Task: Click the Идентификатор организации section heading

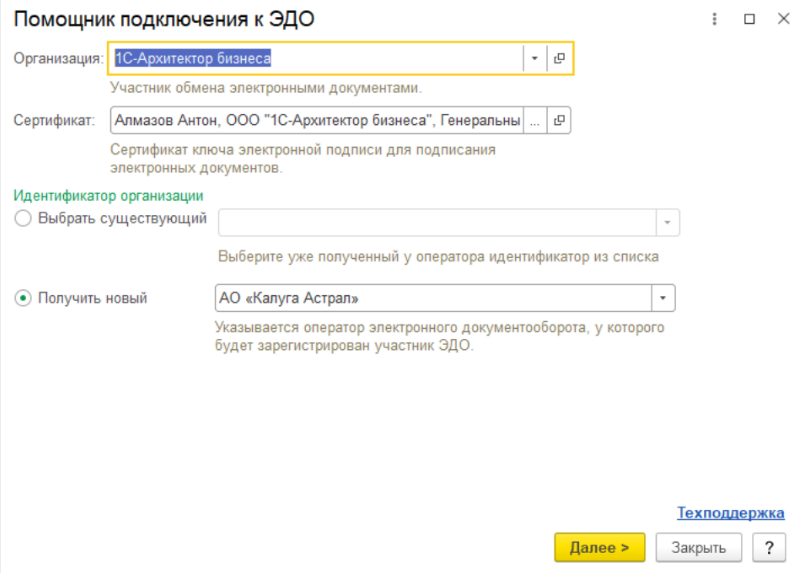Action: pyautogui.click(x=108, y=195)
